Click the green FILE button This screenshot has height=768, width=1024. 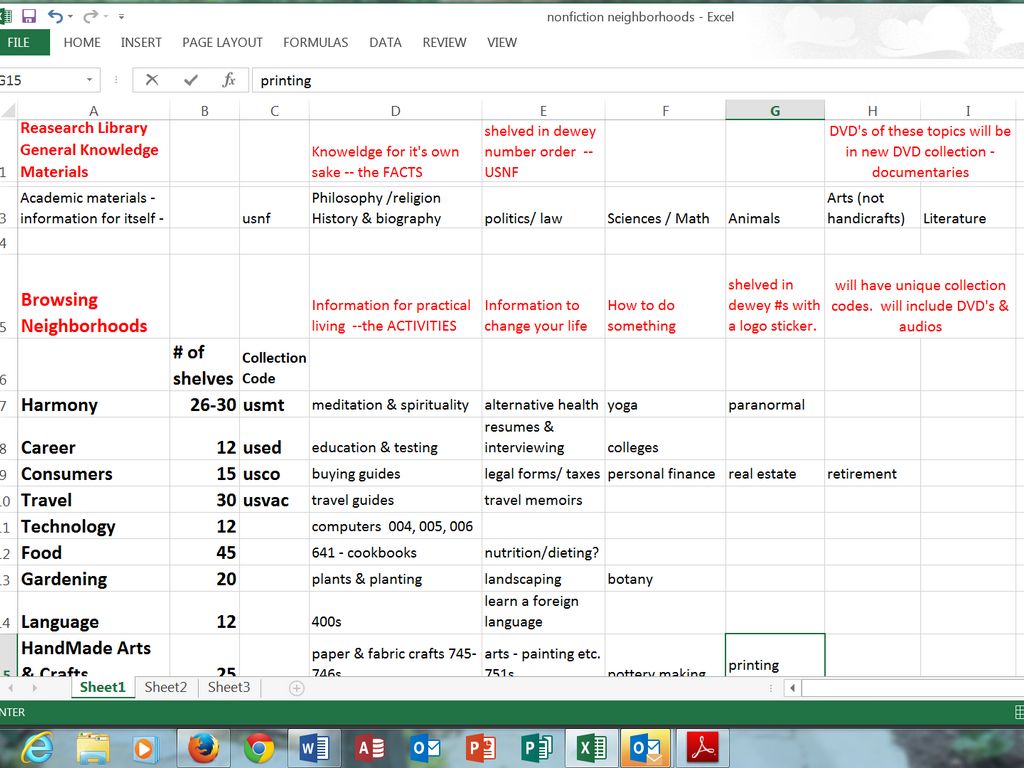19,42
